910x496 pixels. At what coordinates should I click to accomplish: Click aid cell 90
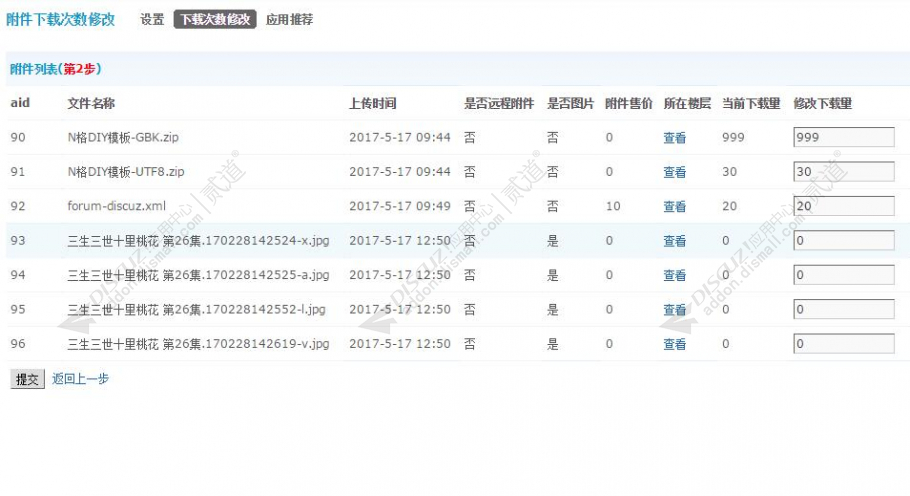(18, 137)
